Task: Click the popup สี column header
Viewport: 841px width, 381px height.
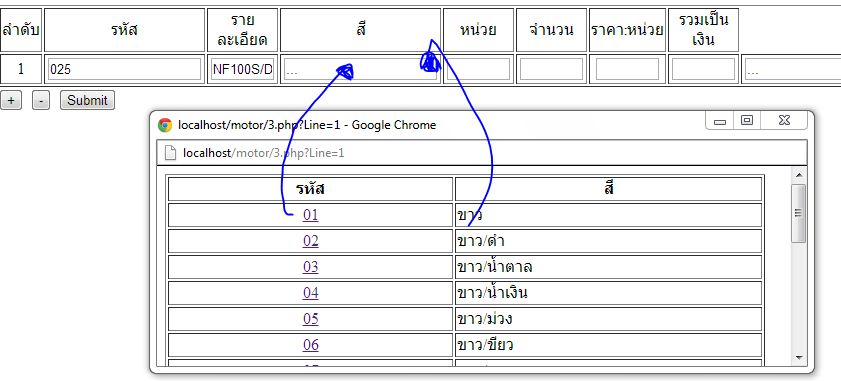Action: pos(608,189)
